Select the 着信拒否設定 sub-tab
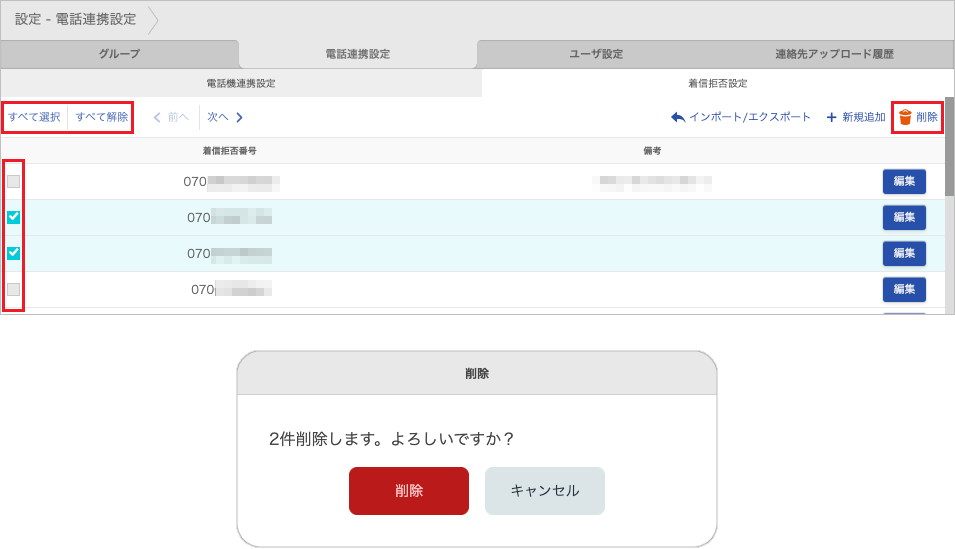 click(x=717, y=83)
